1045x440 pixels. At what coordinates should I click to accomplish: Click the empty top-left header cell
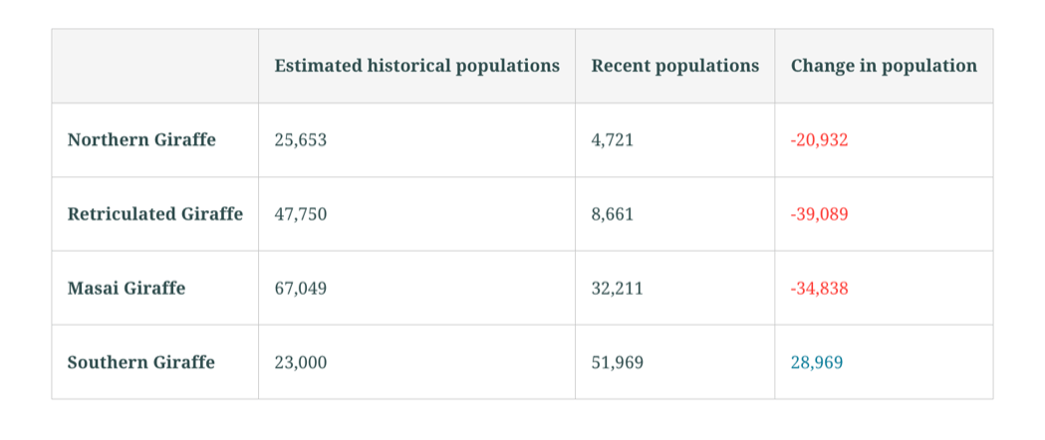pyautogui.click(x=155, y=66)
